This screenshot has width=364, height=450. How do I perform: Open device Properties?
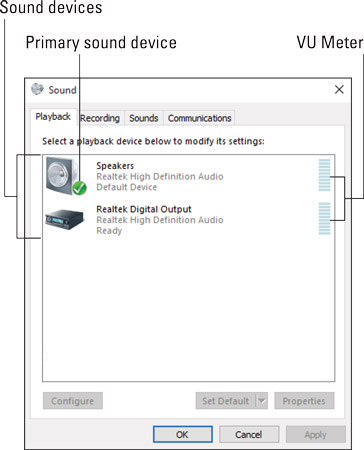pyautogui.click(x=304, y=401)
